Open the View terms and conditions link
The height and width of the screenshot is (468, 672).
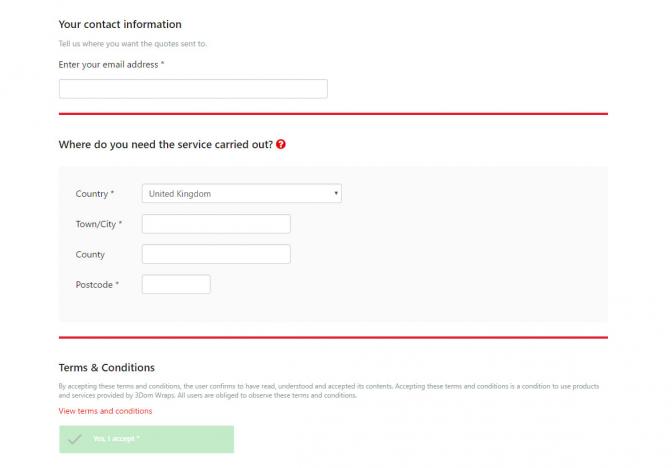click(x=105, y=411)
